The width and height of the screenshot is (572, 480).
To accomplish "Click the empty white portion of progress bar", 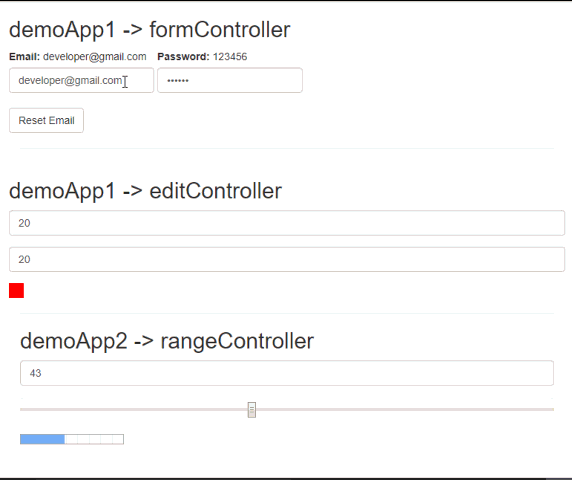I will point(94,439).
